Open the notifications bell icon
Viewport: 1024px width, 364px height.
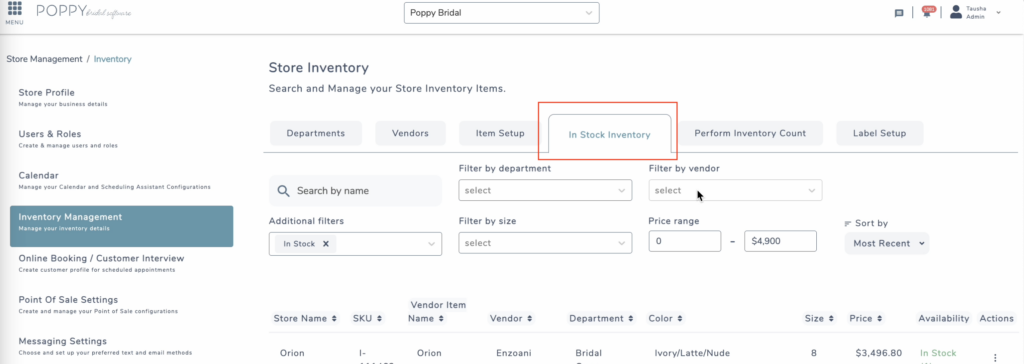(x=927, y=12)
